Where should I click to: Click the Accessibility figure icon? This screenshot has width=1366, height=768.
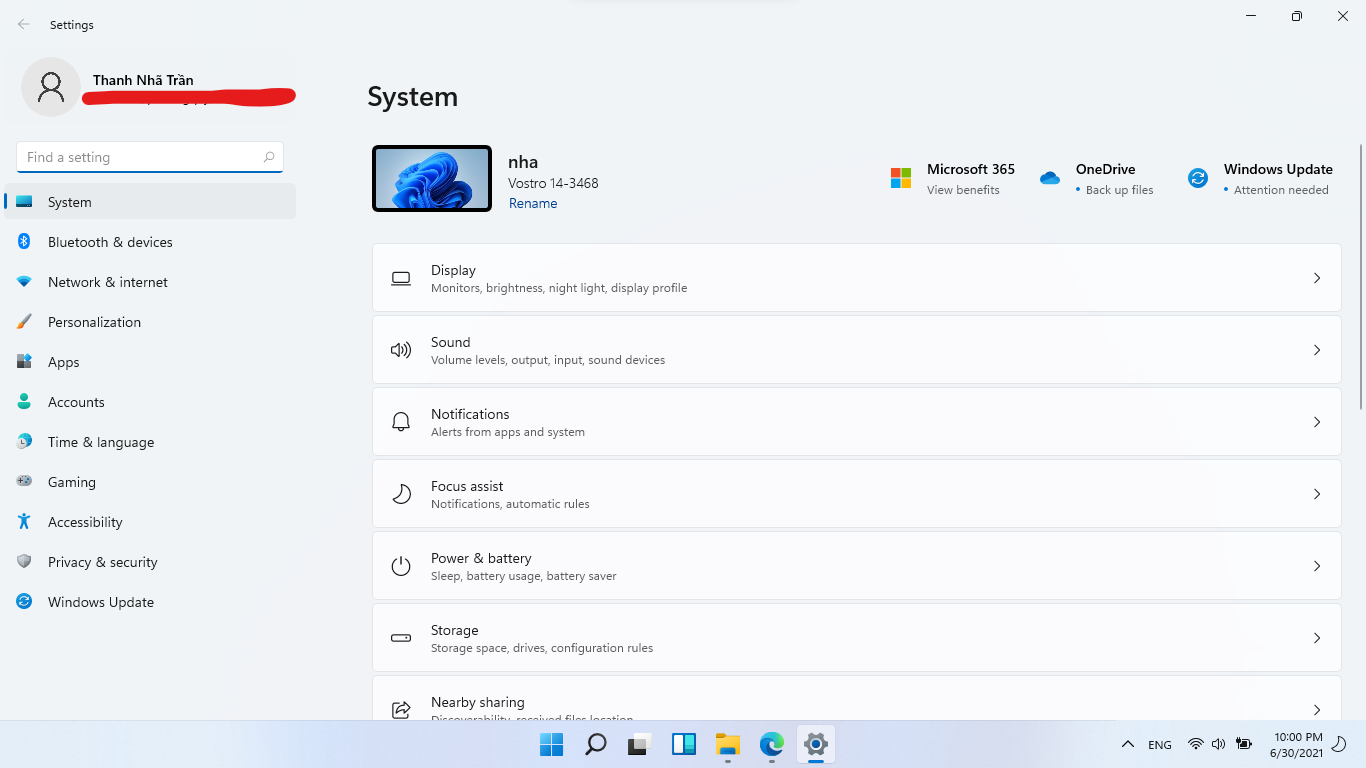click(x=24, y=522)
